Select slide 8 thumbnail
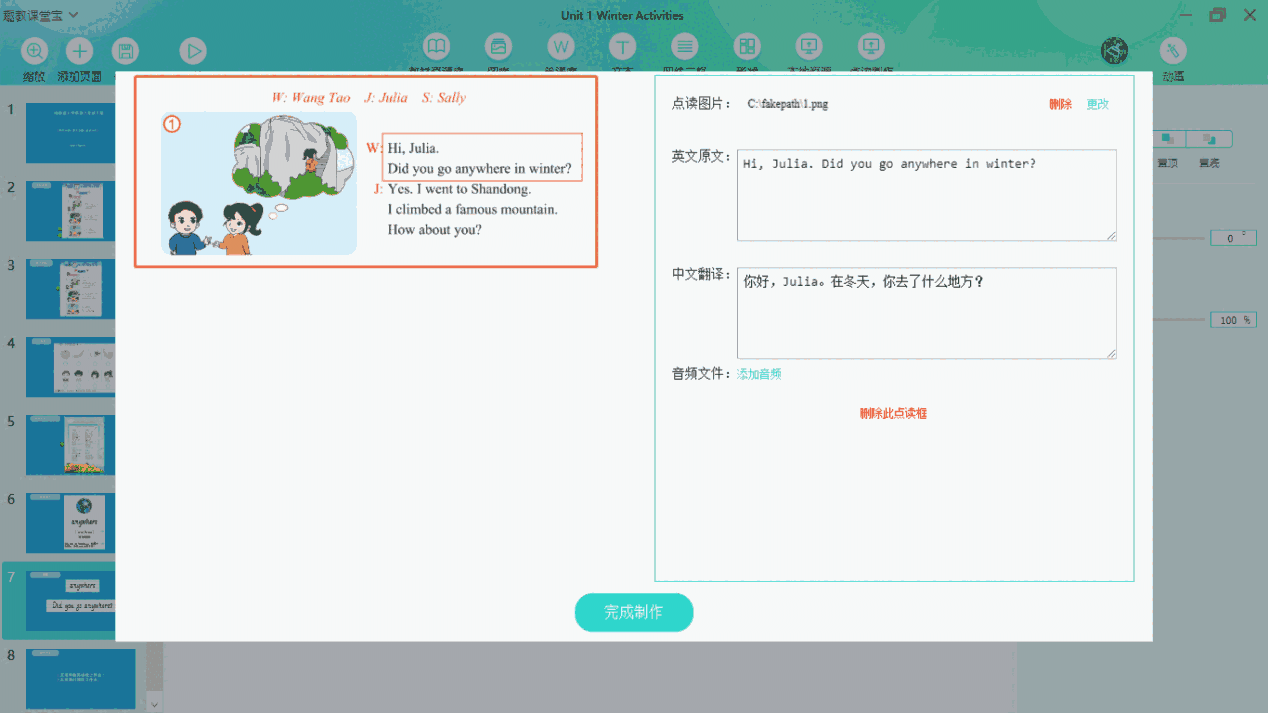The width and height of the screenshot is (1268, 713). (x=80, y=679)
